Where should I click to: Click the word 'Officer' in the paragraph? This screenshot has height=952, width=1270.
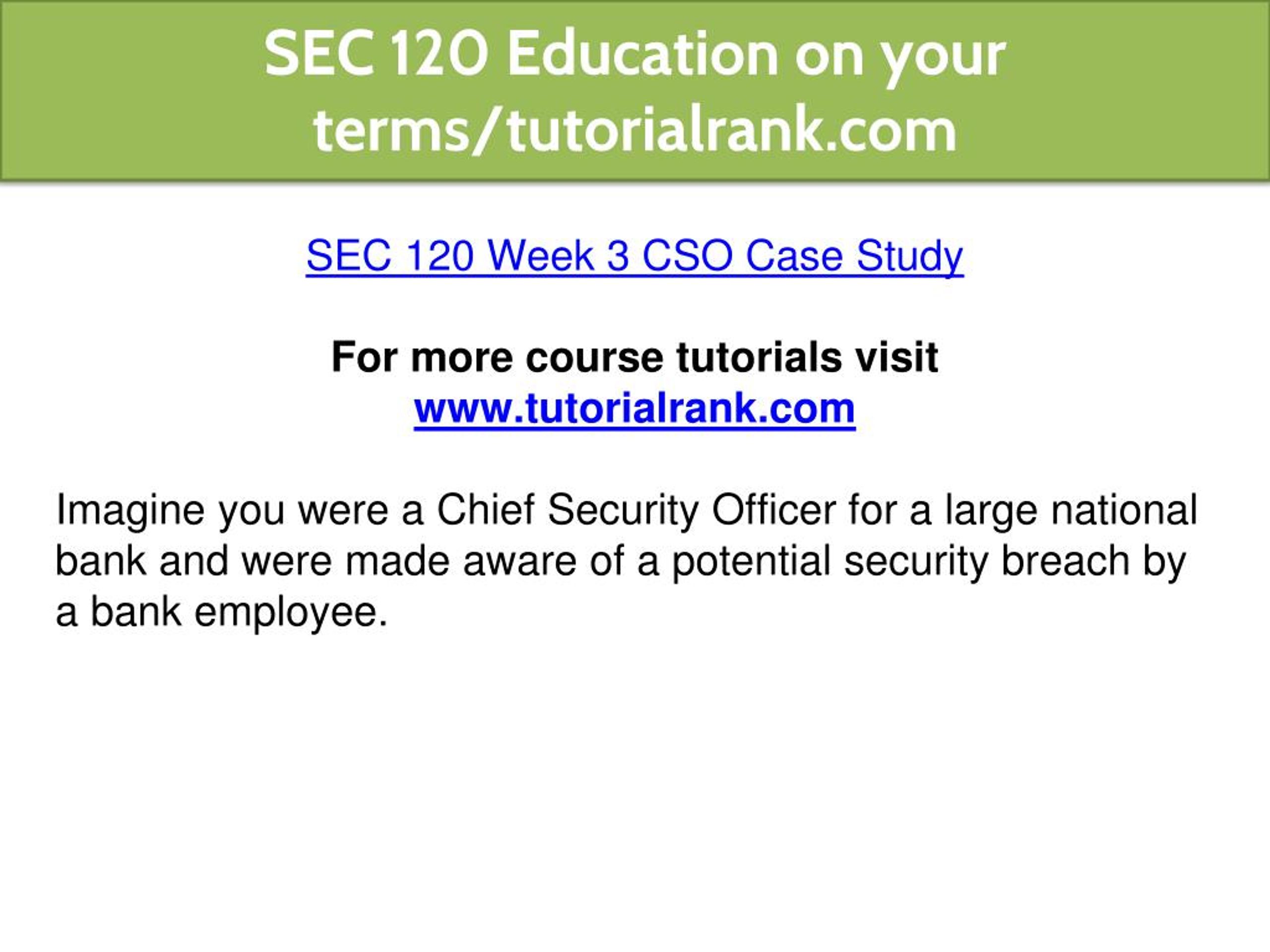[x=774, y=510]
